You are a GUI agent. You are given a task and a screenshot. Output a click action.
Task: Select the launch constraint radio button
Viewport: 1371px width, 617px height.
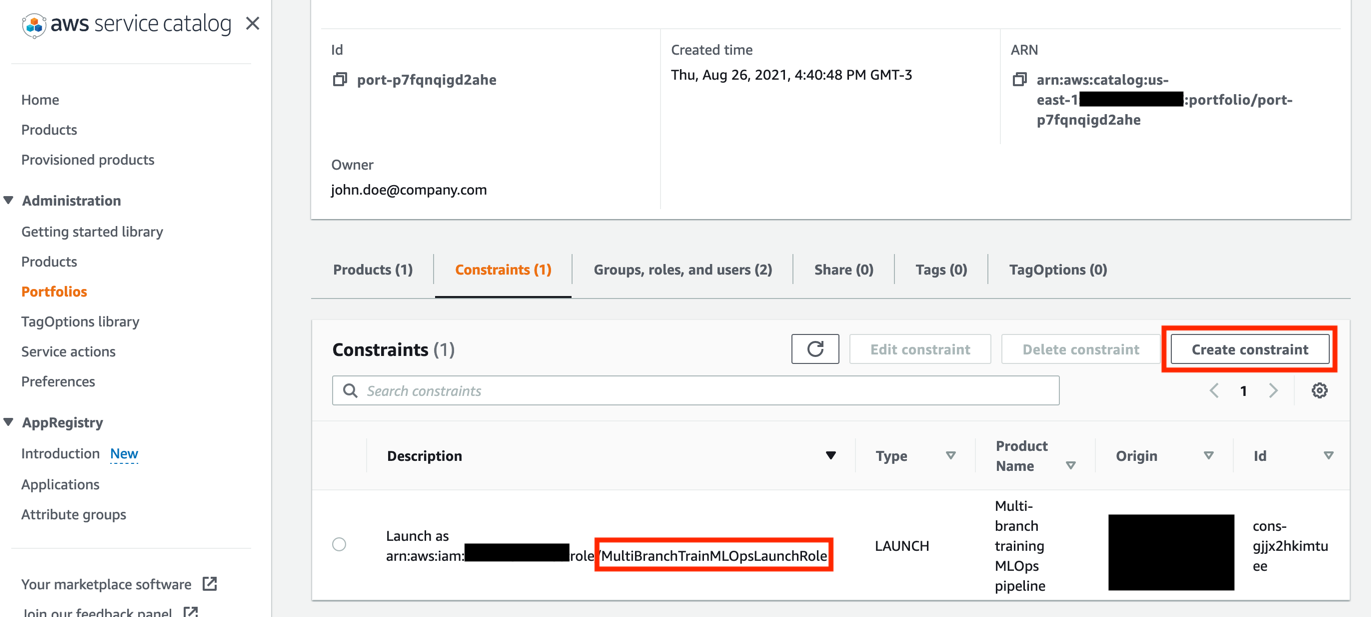coord(339,545)
